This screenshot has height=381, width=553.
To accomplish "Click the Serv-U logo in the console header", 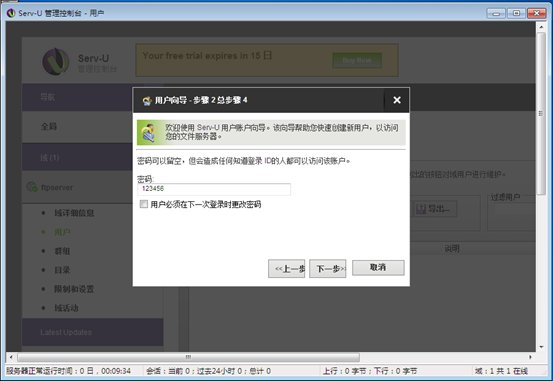I will click(56, 61).
